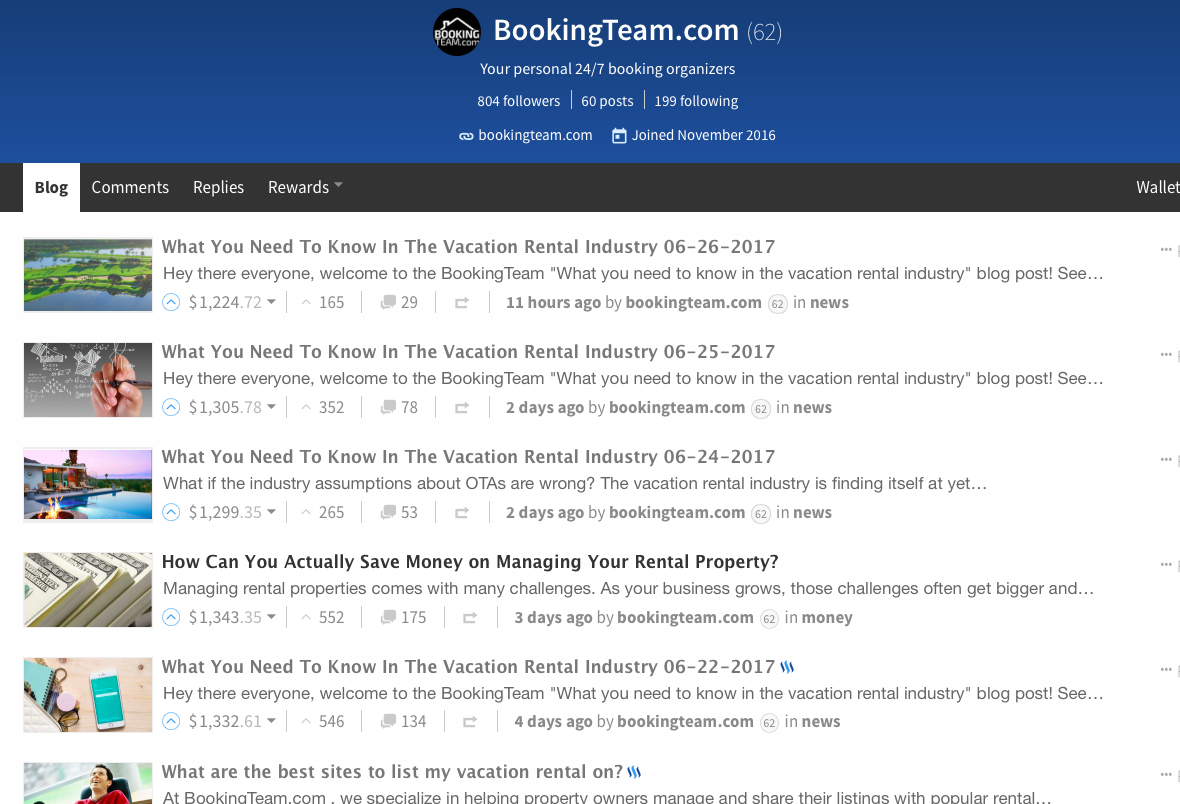Open the dollar bills stack thumbnail

click(x=88, y=590)
